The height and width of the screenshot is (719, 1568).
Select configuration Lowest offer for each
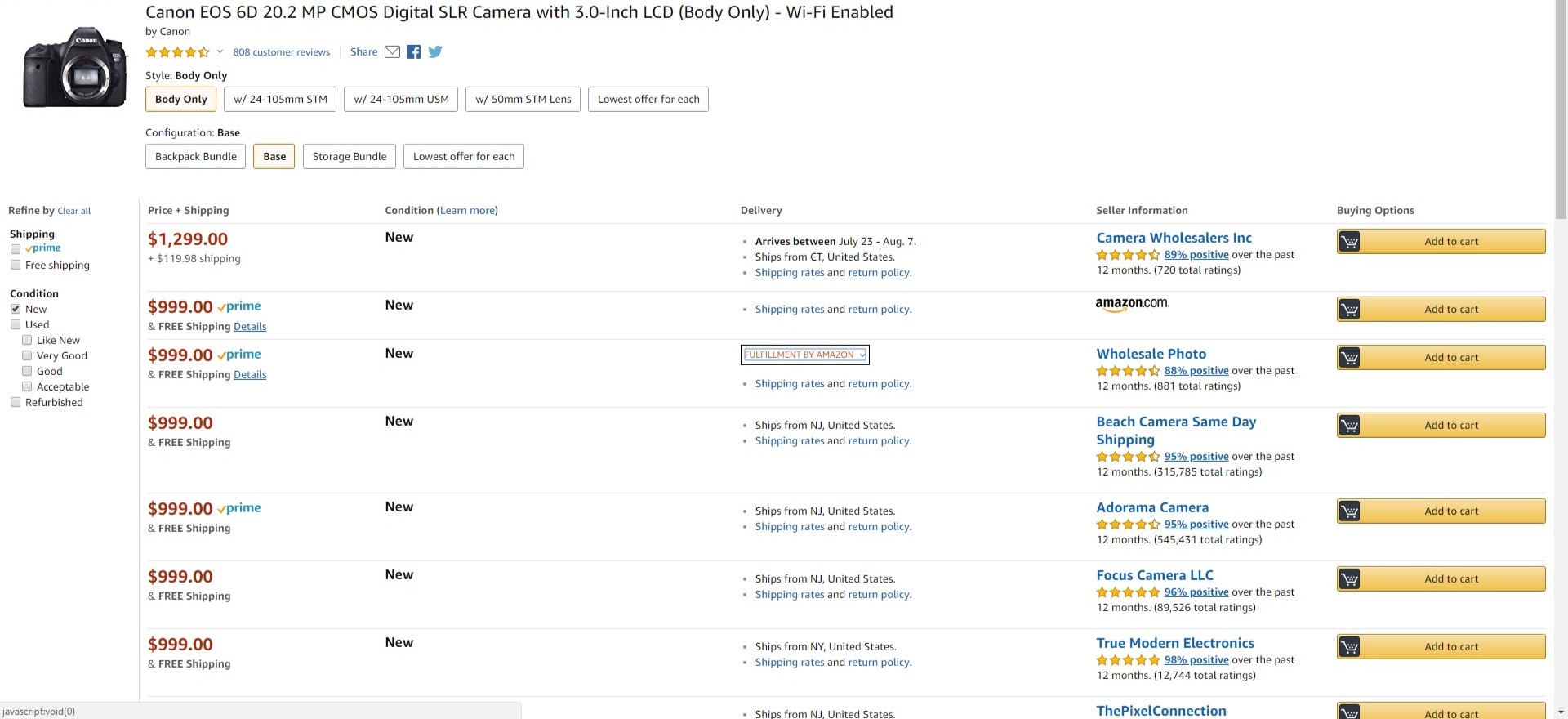tap(464, 157)
